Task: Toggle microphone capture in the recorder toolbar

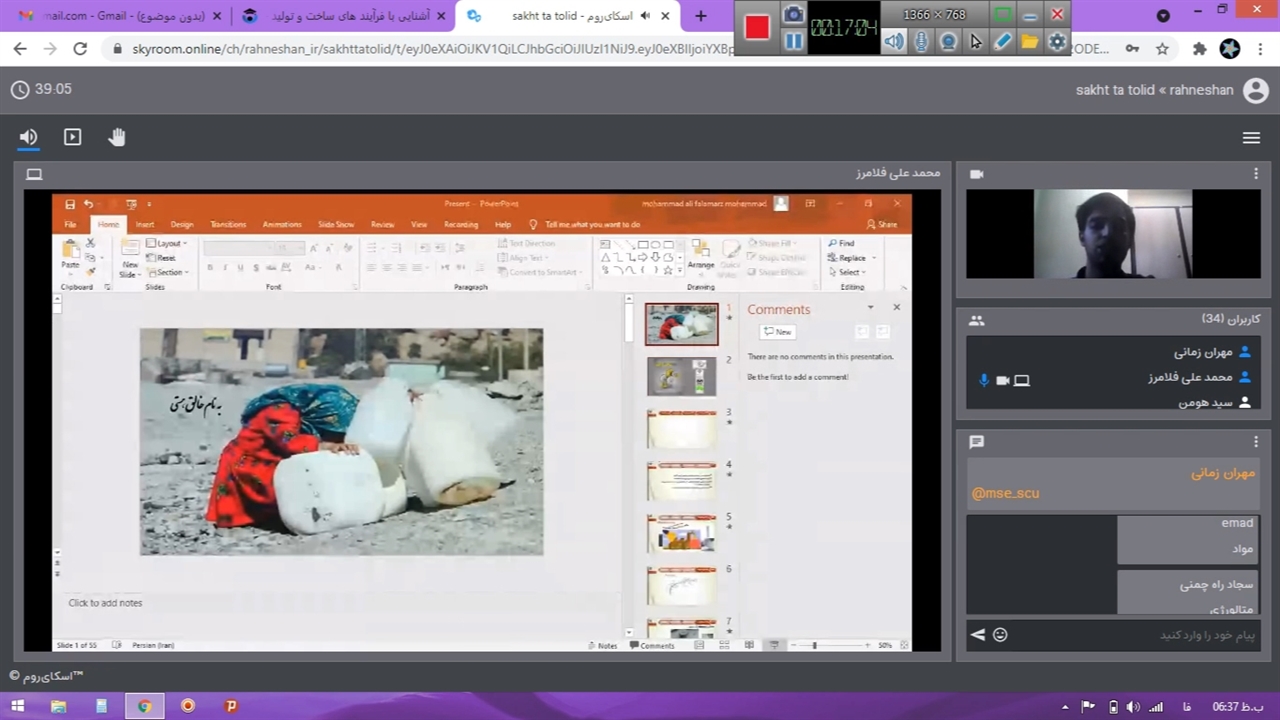Action: tap(921, 42)
